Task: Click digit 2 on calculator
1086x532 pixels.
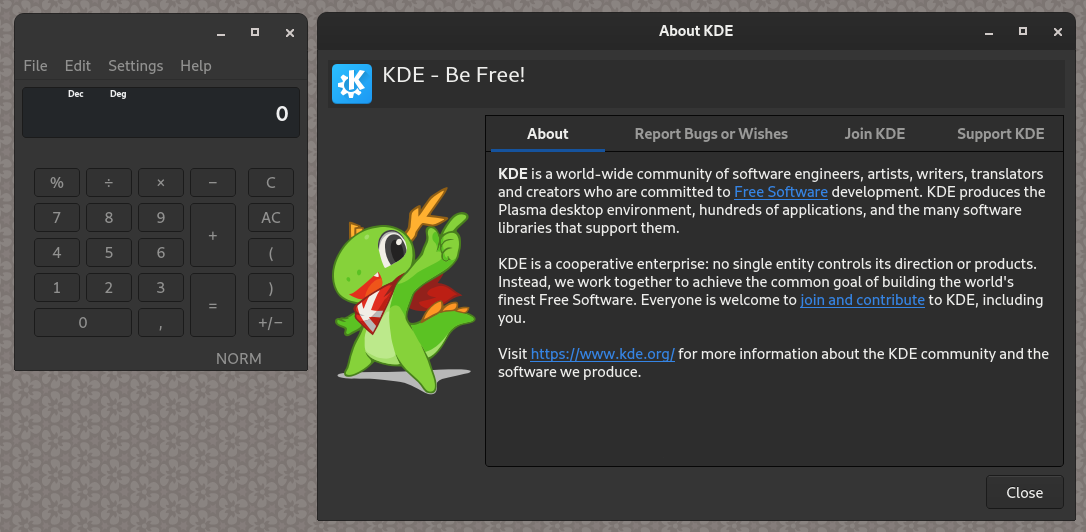Action: tap(109, 287)
